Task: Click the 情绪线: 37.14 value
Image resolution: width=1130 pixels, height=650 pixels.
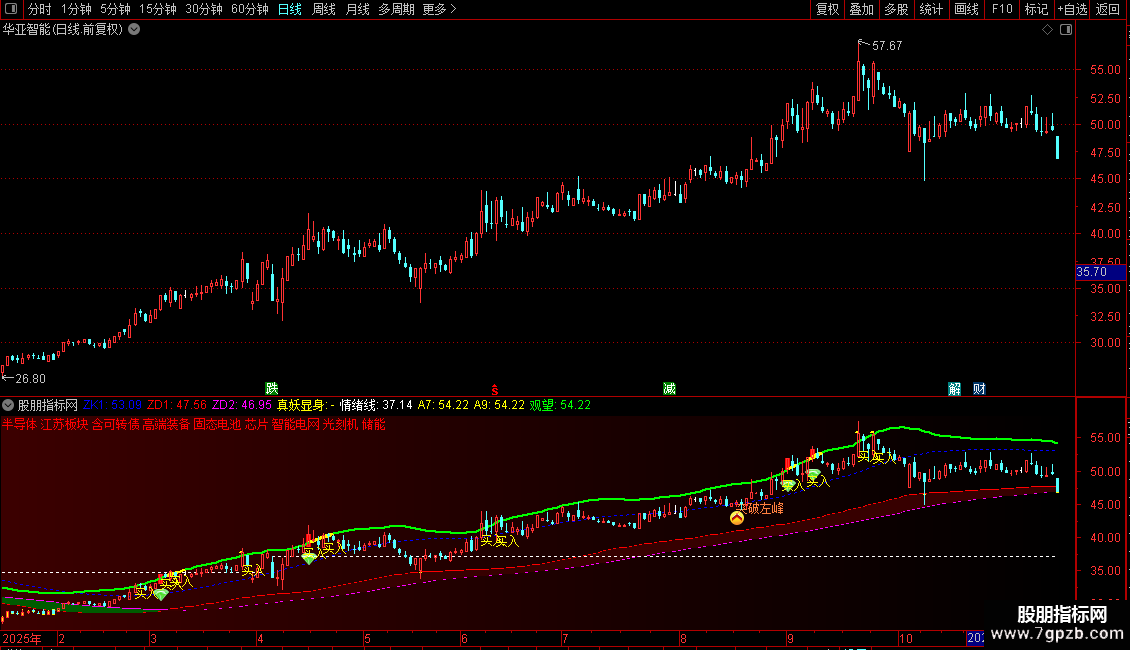Action: (x=376, y=405)
